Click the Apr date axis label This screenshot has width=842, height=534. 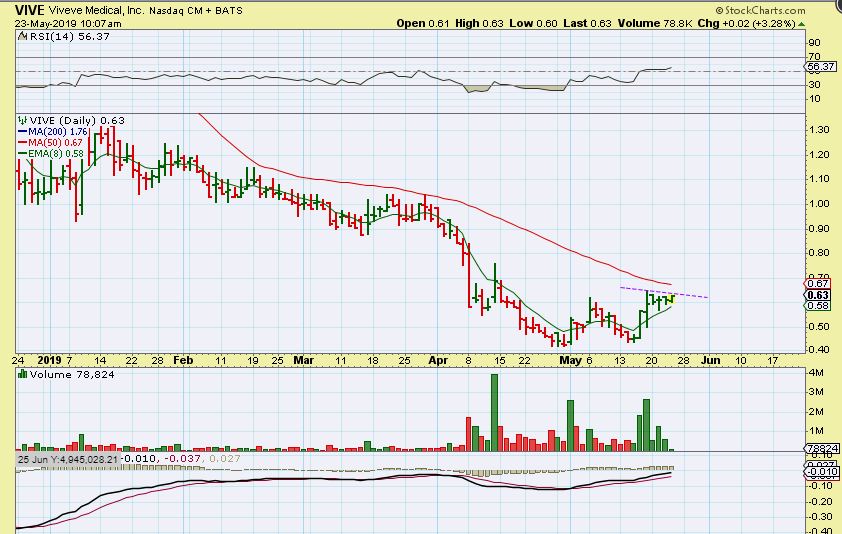pos(438,360)
